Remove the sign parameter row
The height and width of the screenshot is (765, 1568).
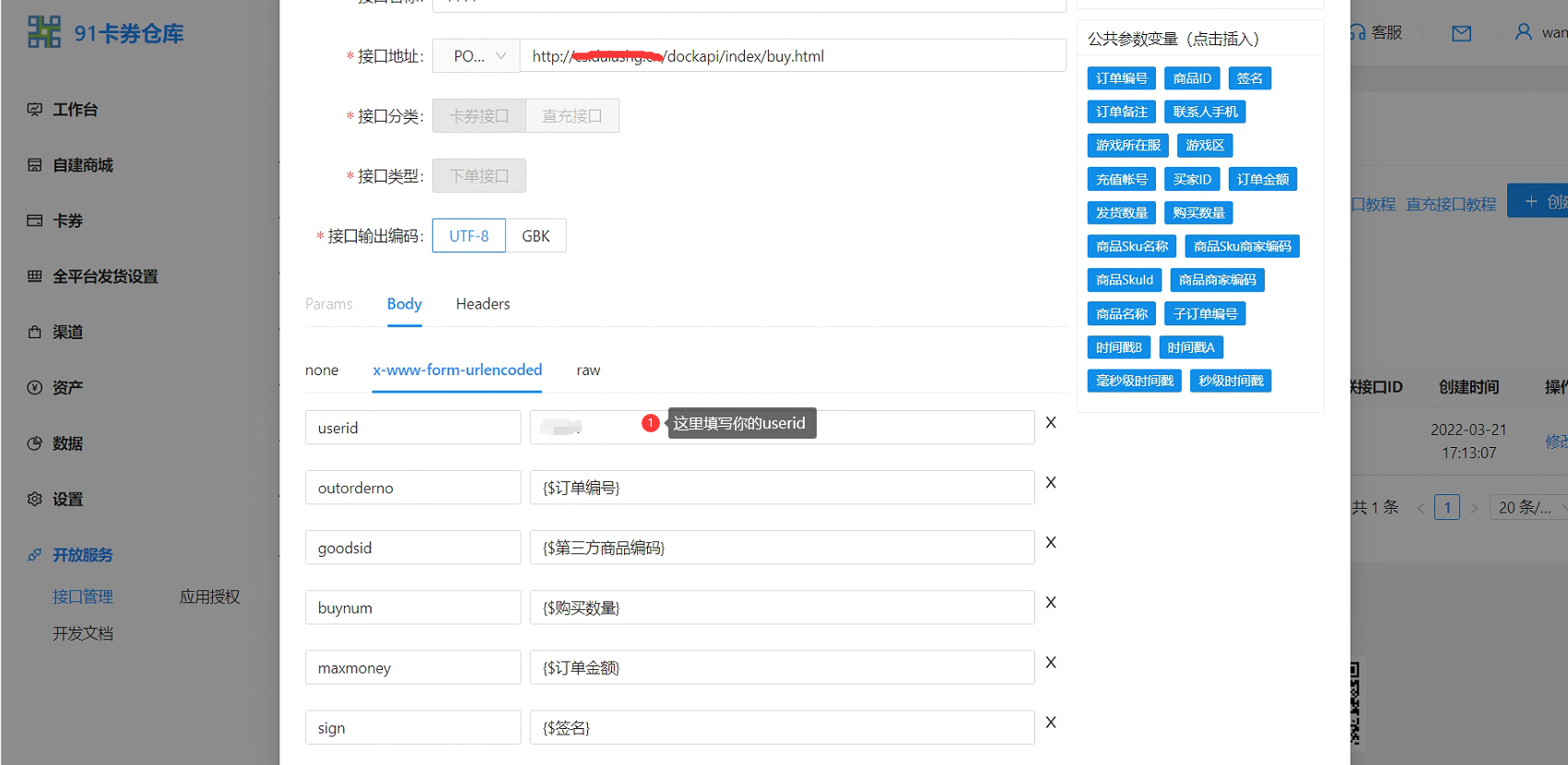point(1051,722)
